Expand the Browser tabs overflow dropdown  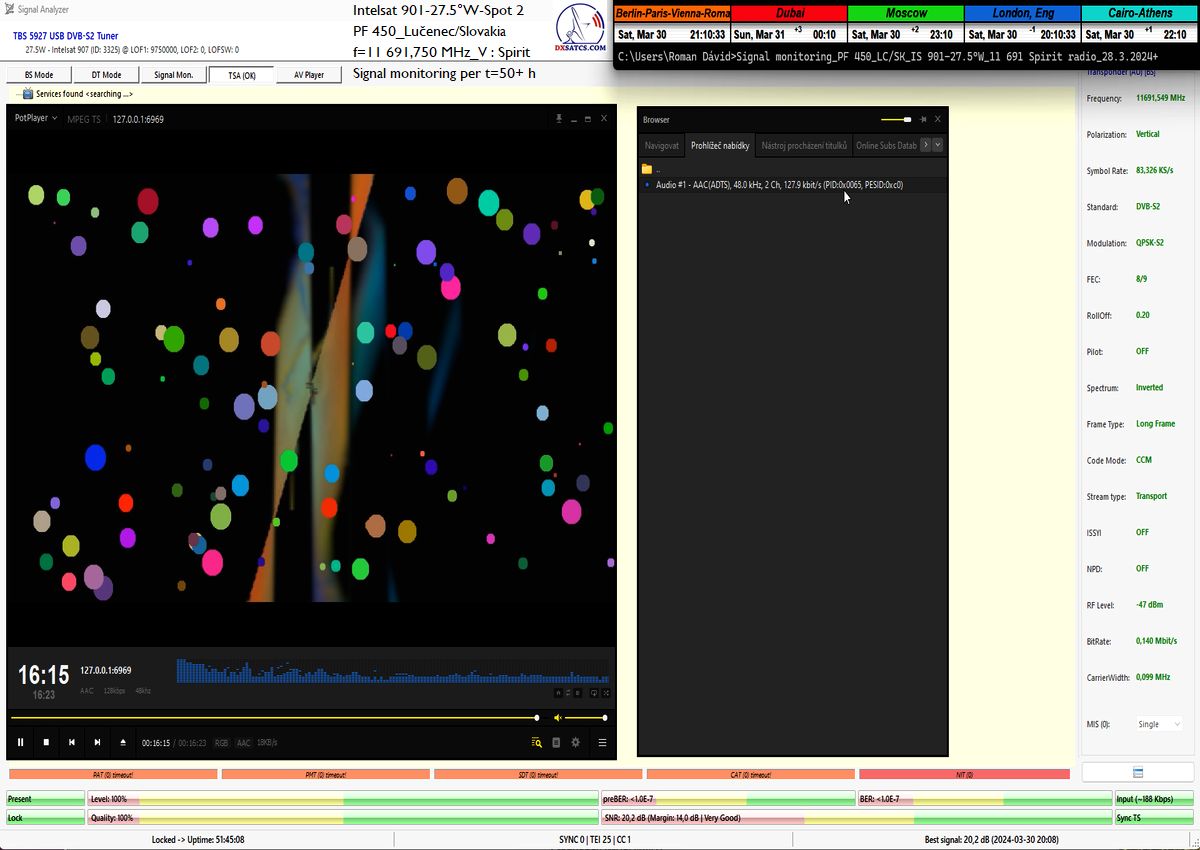[x=938, y=145]
